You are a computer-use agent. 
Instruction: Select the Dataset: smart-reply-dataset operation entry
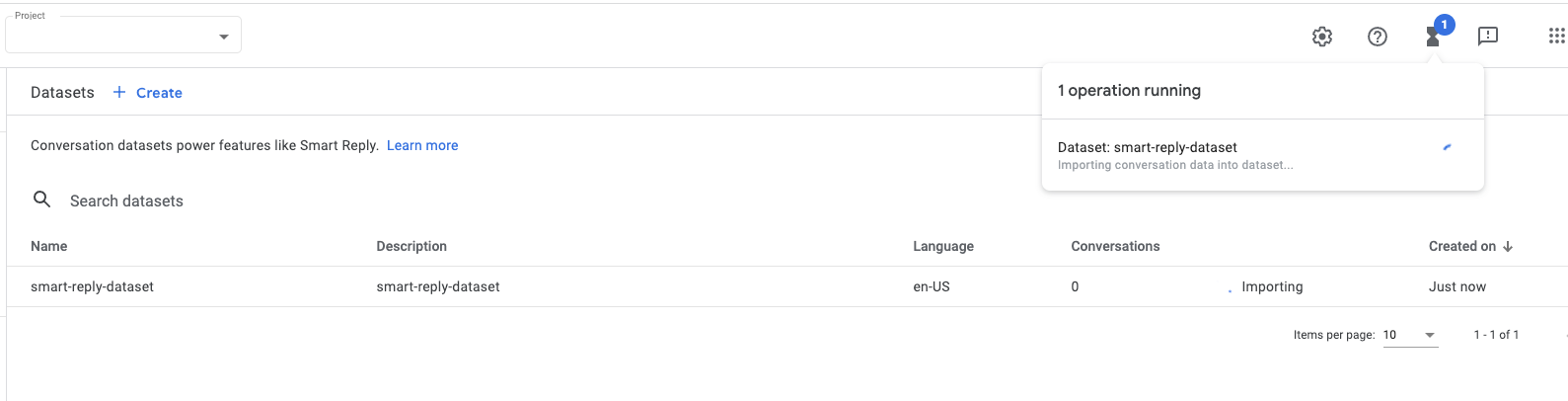point(1263,155)
